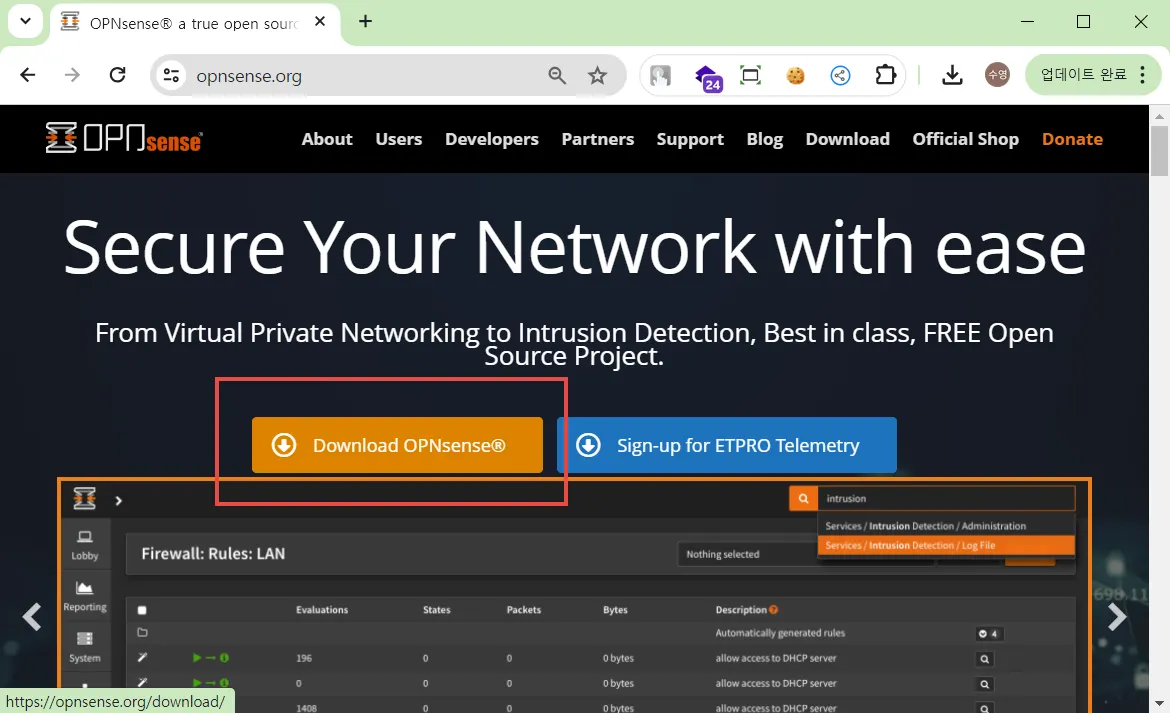Open the Developers menu item
The image size is (1170, 713).
[x=492, y=139]
